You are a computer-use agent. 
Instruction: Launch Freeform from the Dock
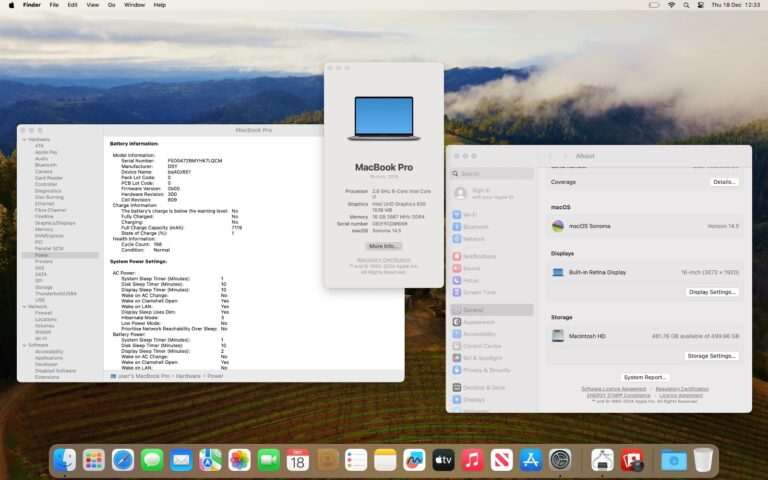(414, 460)
